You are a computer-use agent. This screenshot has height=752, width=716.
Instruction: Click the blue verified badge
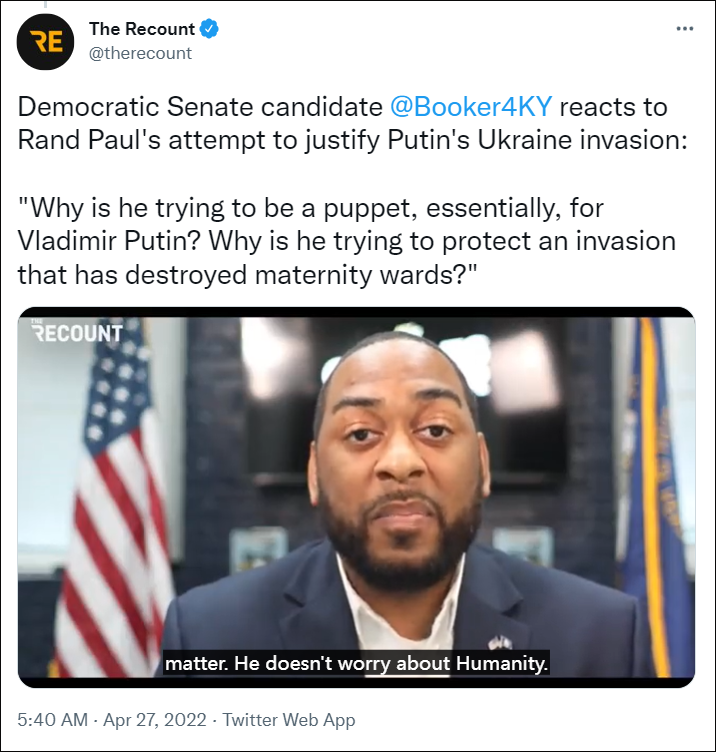[x=210, y=30]
